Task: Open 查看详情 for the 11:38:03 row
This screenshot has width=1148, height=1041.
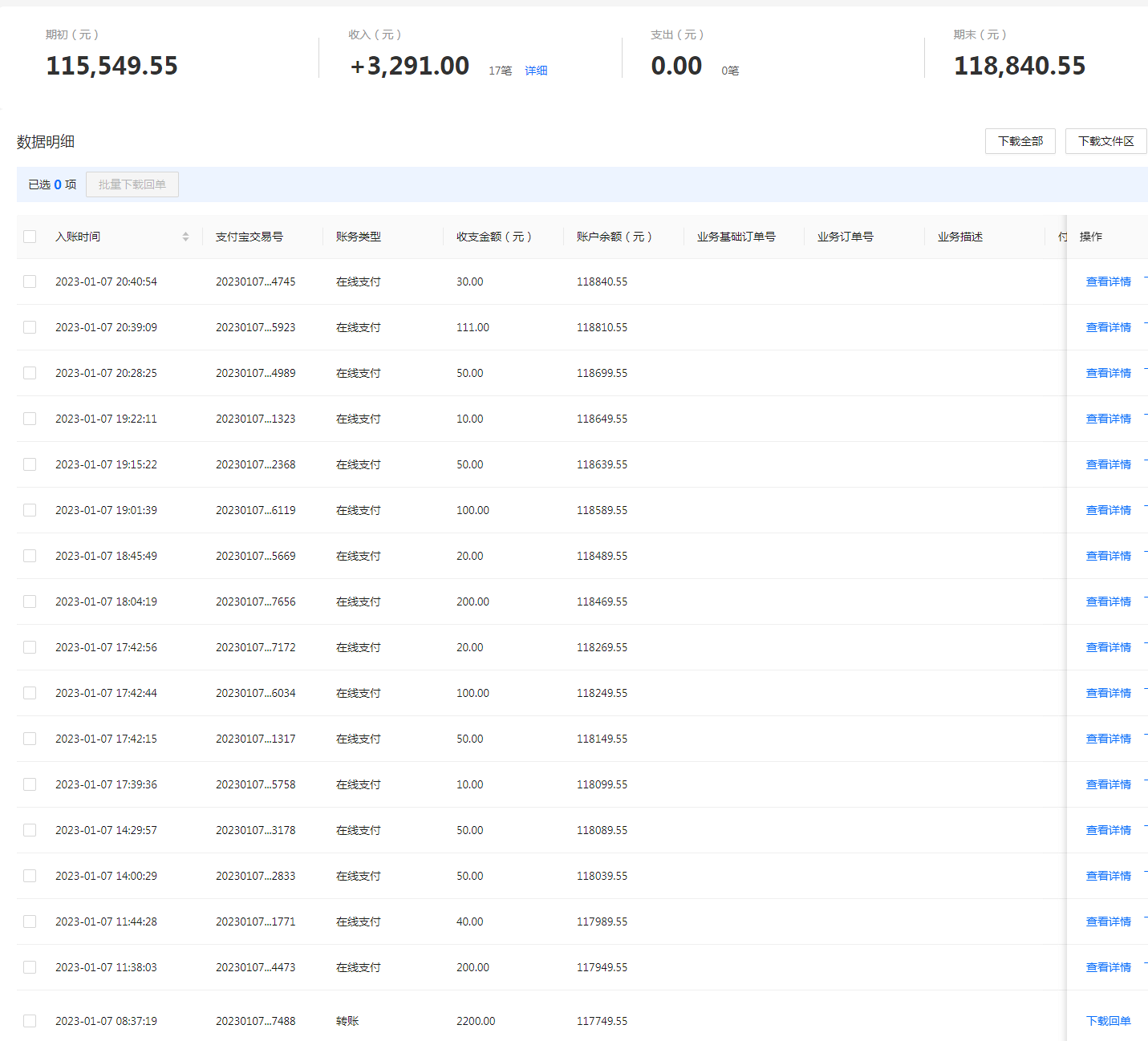Action: pyautogui.click(x=1109, y=967)
